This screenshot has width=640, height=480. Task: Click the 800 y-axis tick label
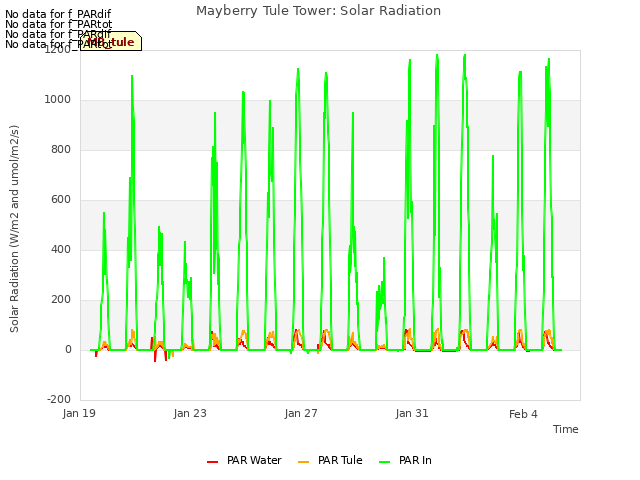click(61, 149)
